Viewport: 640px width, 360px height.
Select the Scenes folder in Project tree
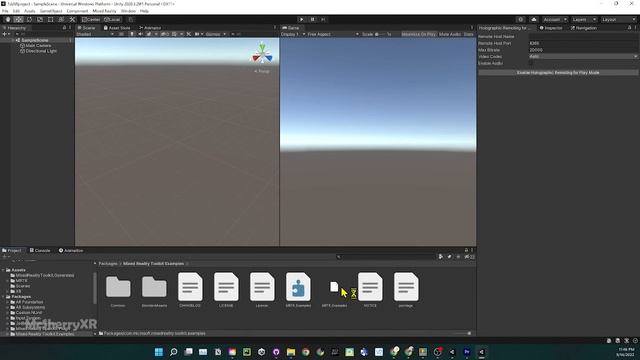pos(20,286)
